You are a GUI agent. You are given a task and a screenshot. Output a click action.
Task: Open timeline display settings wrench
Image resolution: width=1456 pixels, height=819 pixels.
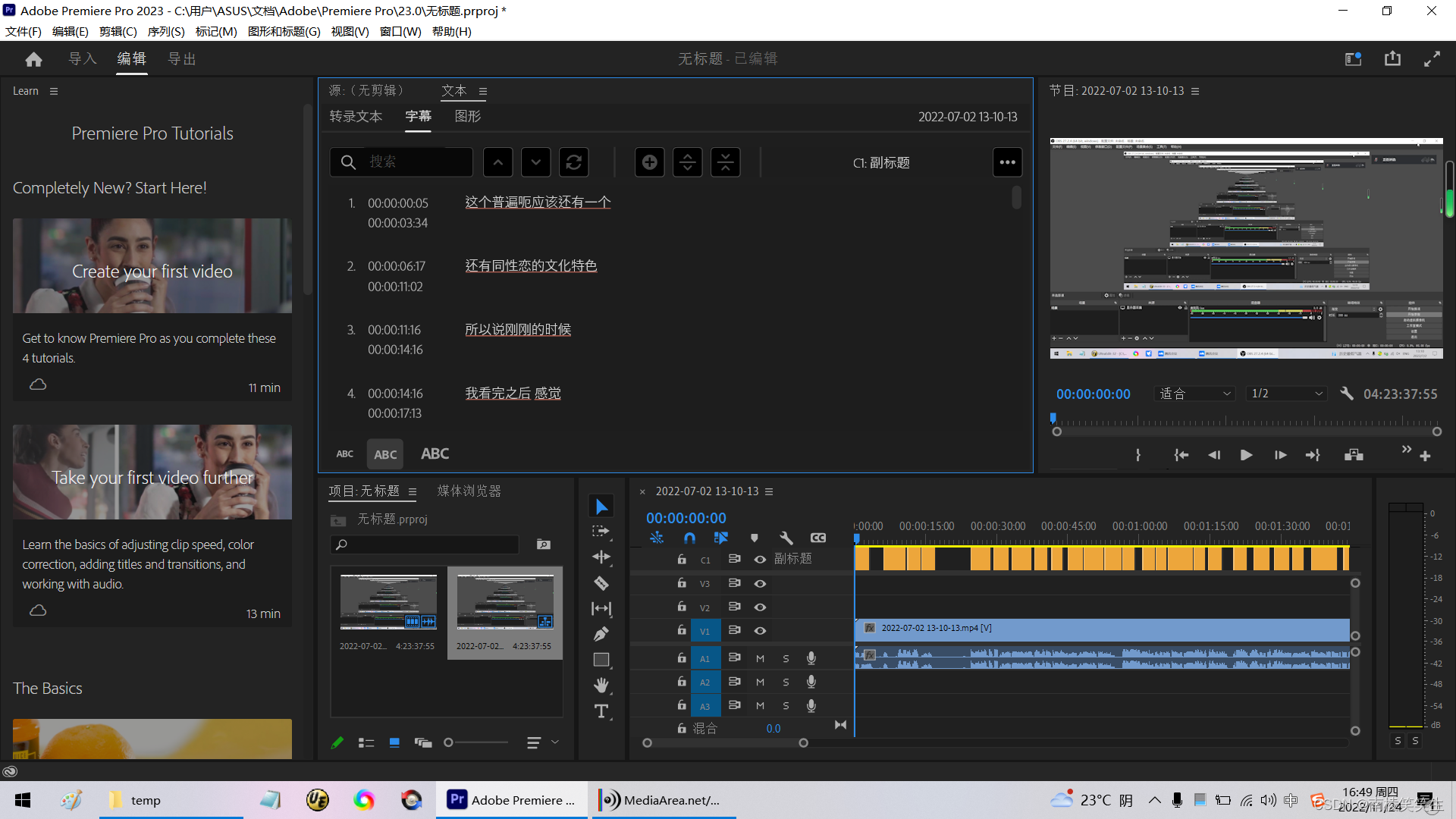pyautogui.click(x=786, y=538)
